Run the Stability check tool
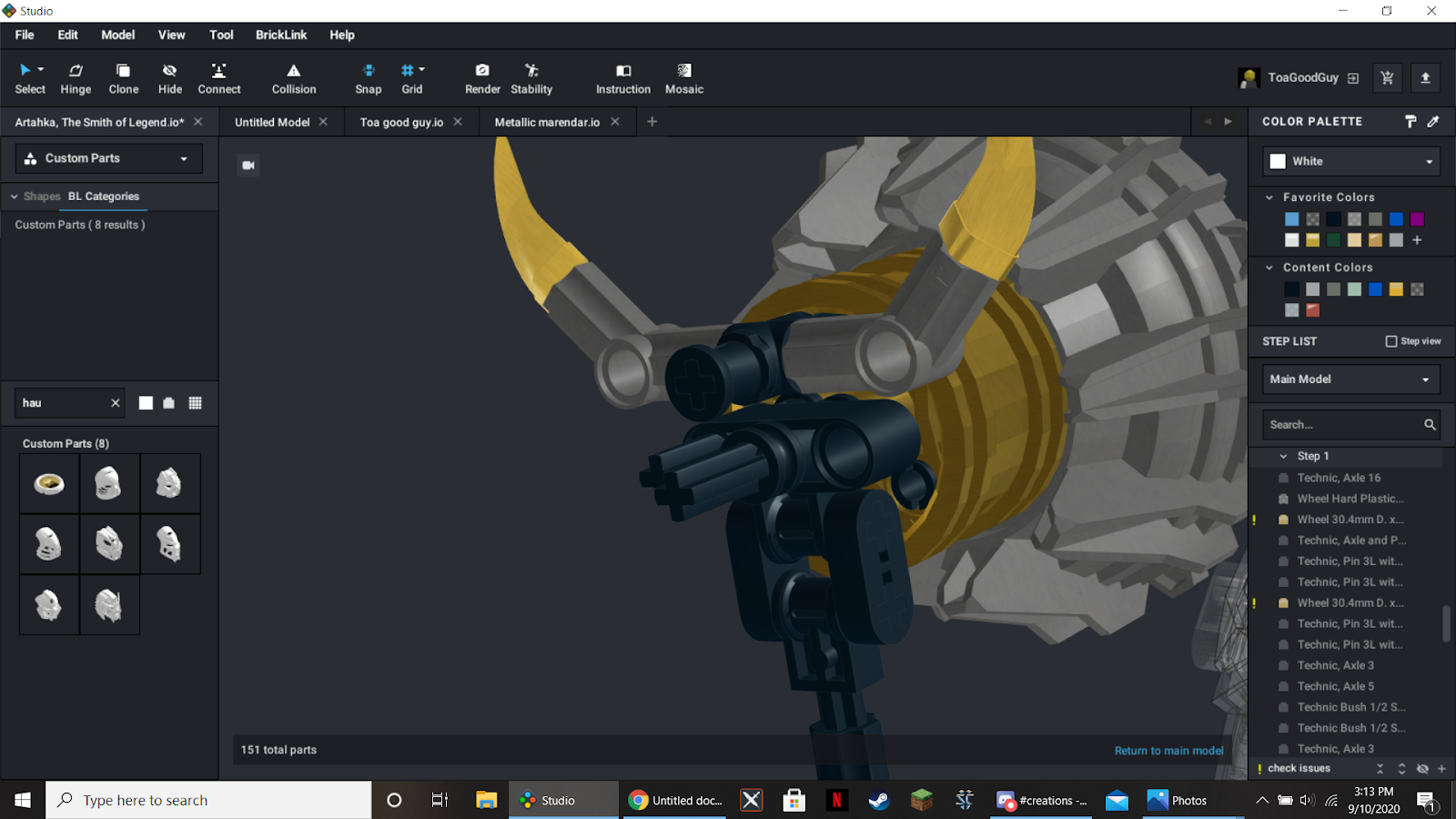 (531, 79)
